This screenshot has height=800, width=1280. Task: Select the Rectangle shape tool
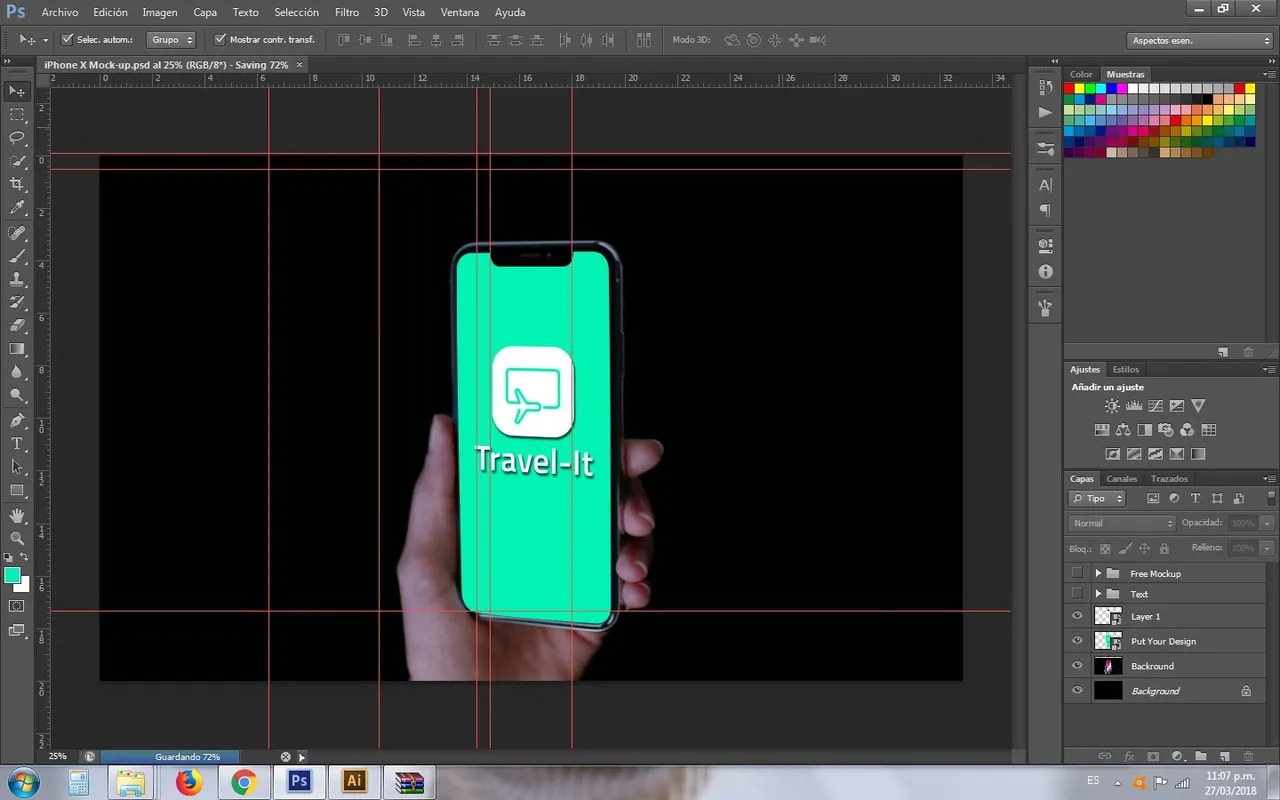tap(17, 490)
